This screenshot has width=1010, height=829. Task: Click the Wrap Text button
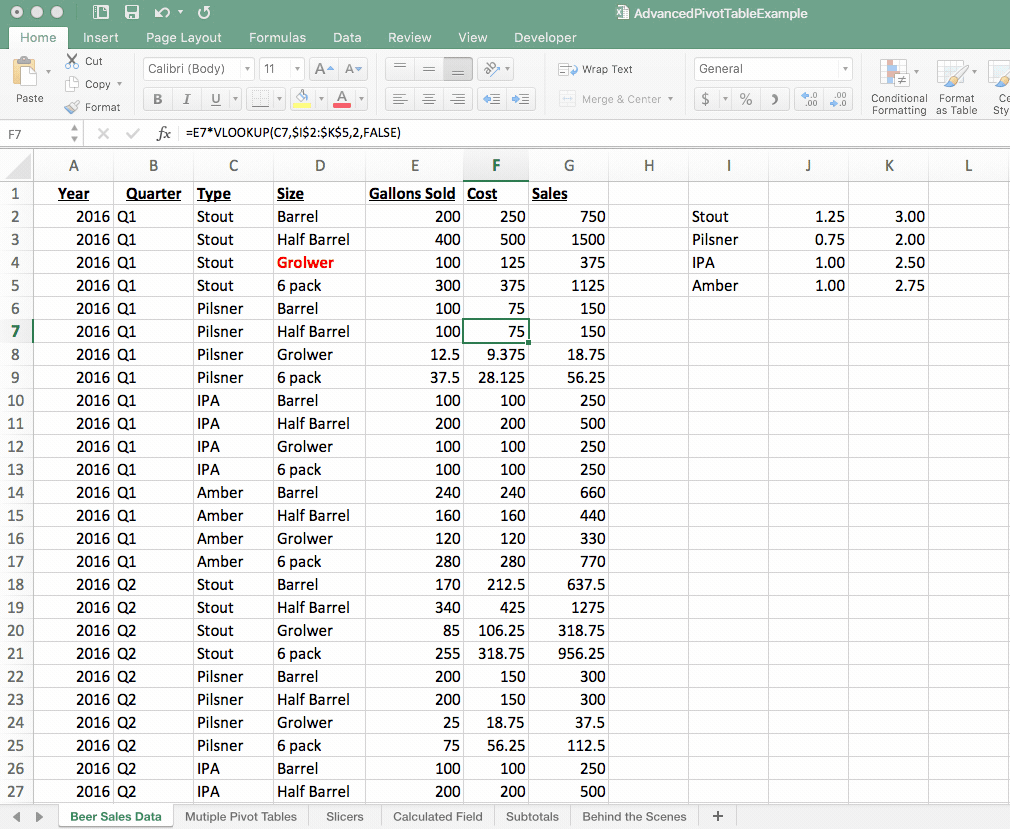click(596, 69)
